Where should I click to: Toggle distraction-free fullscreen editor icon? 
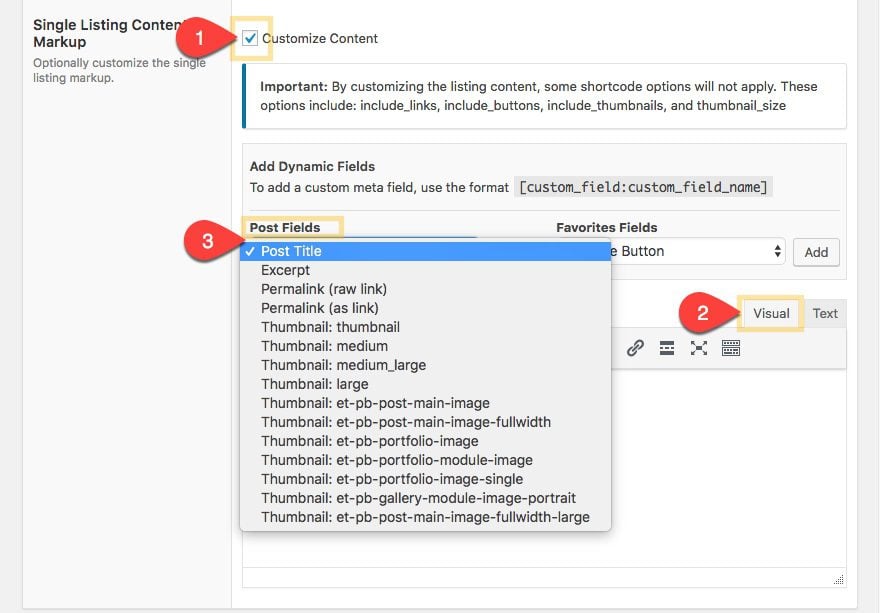tap(699, 348)
